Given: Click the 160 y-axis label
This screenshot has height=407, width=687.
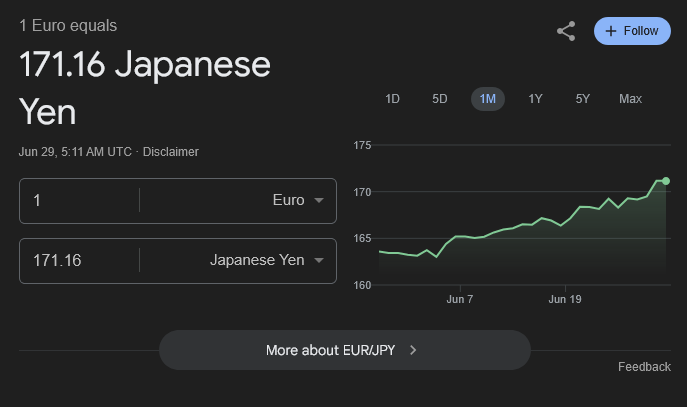Looking at the screenshot, I should pyautogui.click(x=362, y=285).
